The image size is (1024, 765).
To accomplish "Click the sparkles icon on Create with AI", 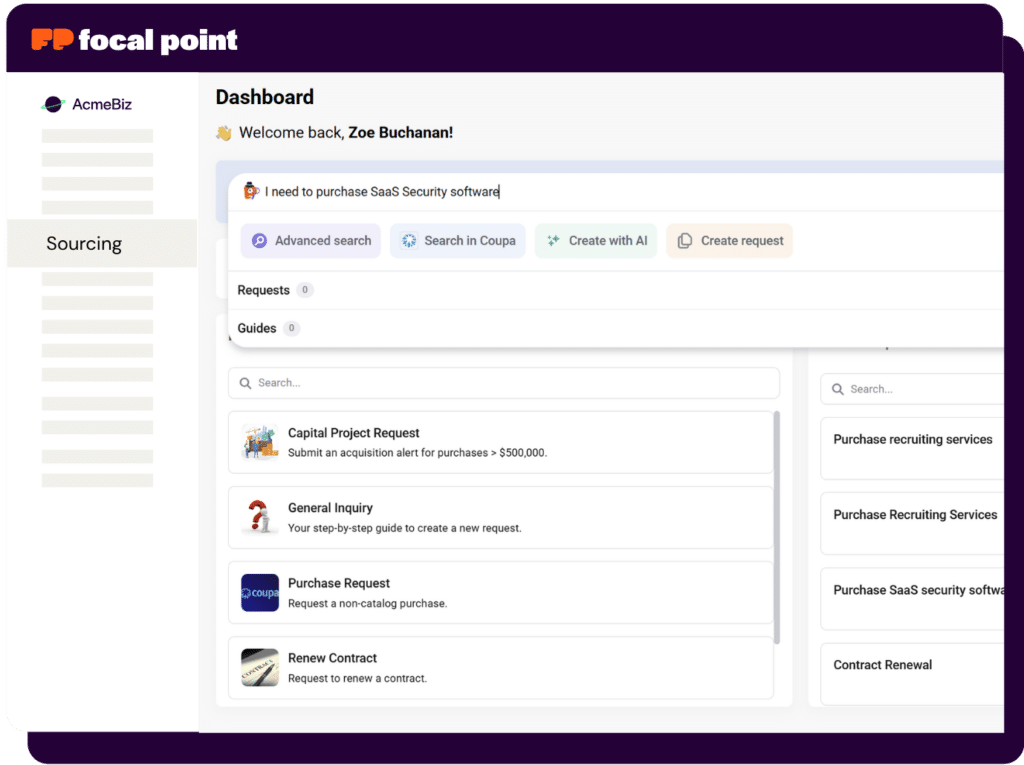I will 552,240.
